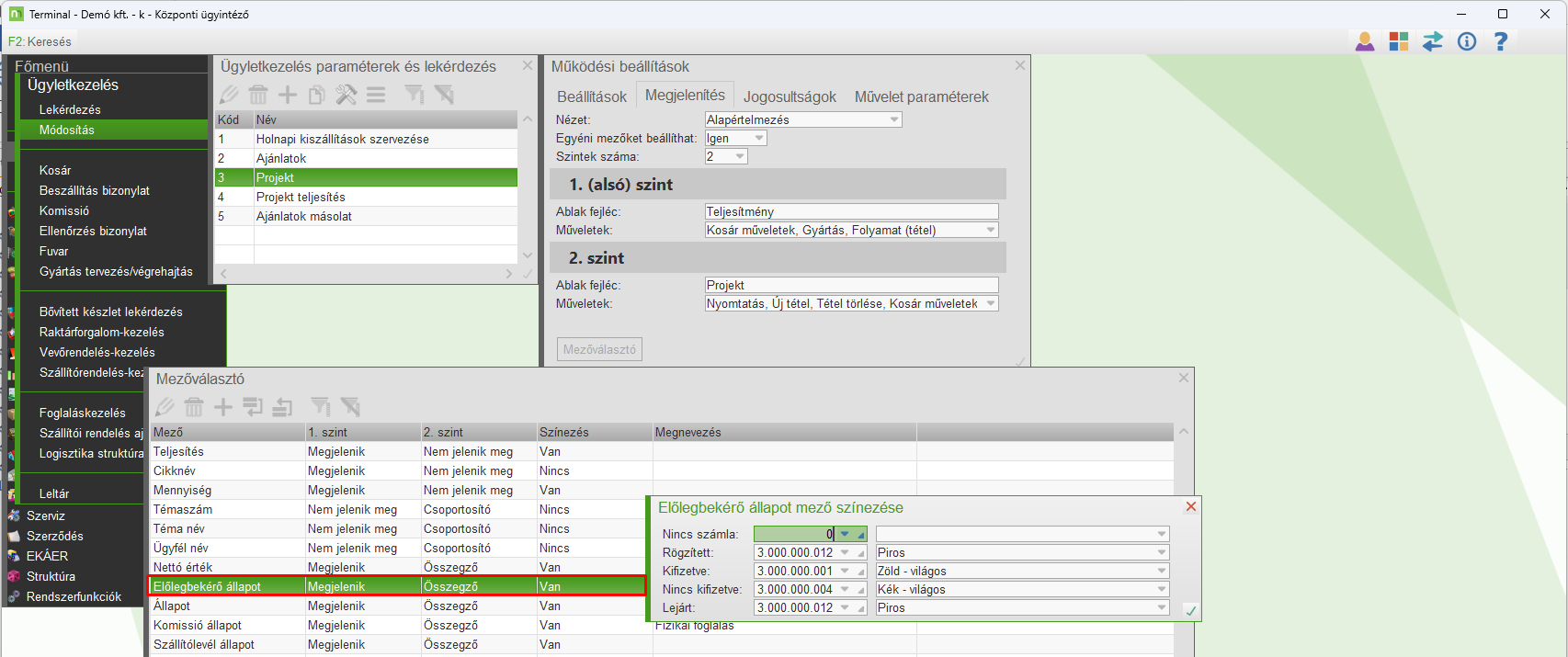
Task: Switch to the Jogosultságok tab
Action: (x=790, y=96)
